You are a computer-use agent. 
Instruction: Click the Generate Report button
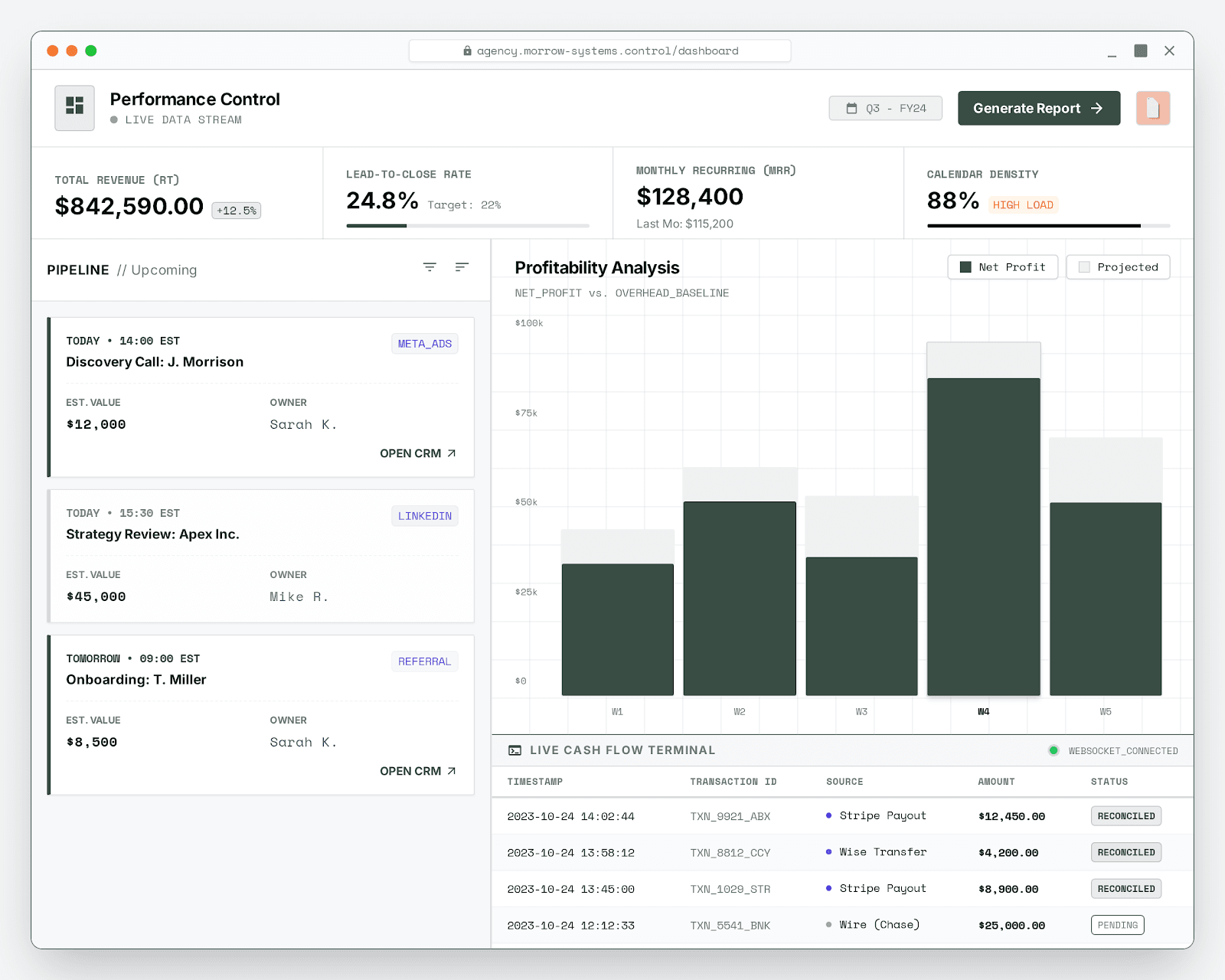point(1038,108)
